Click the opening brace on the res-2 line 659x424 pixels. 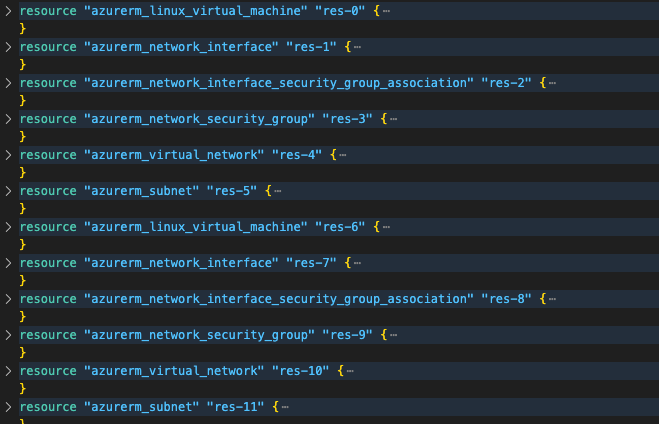[x=543, y=83]
